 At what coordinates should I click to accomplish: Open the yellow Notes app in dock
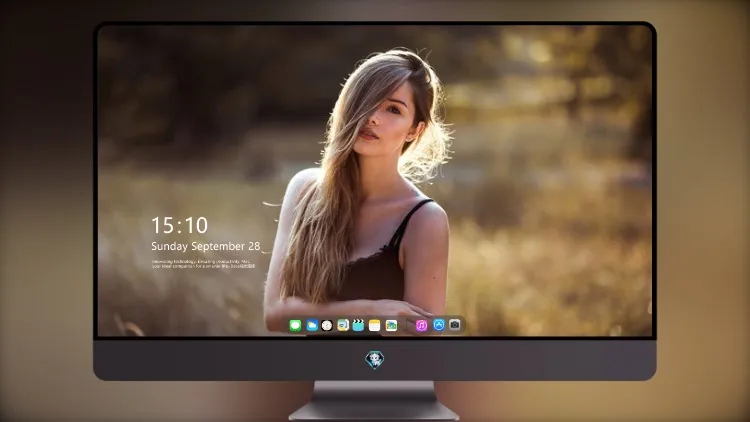pos(375,326)
